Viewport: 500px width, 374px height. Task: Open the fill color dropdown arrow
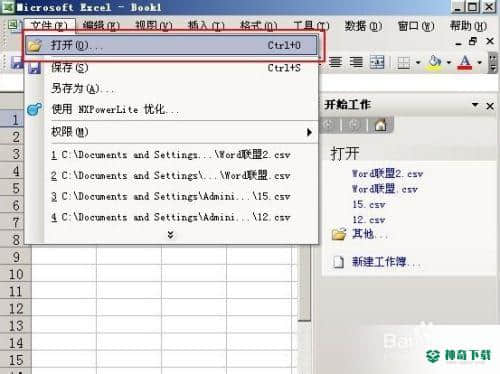pos(449,62)
